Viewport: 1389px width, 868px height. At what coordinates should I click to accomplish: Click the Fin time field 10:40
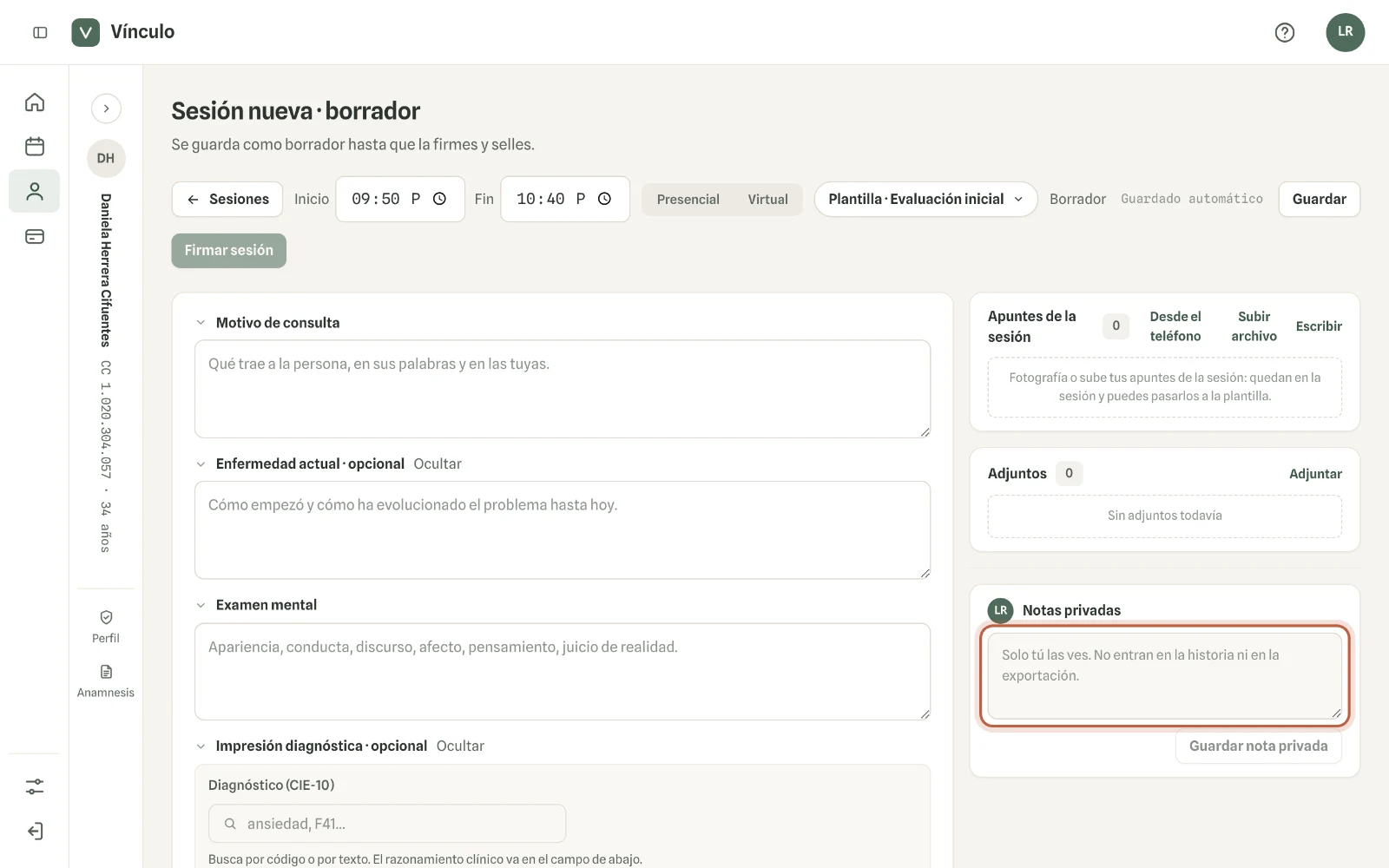pyautogui.click(x=565, y=199)
